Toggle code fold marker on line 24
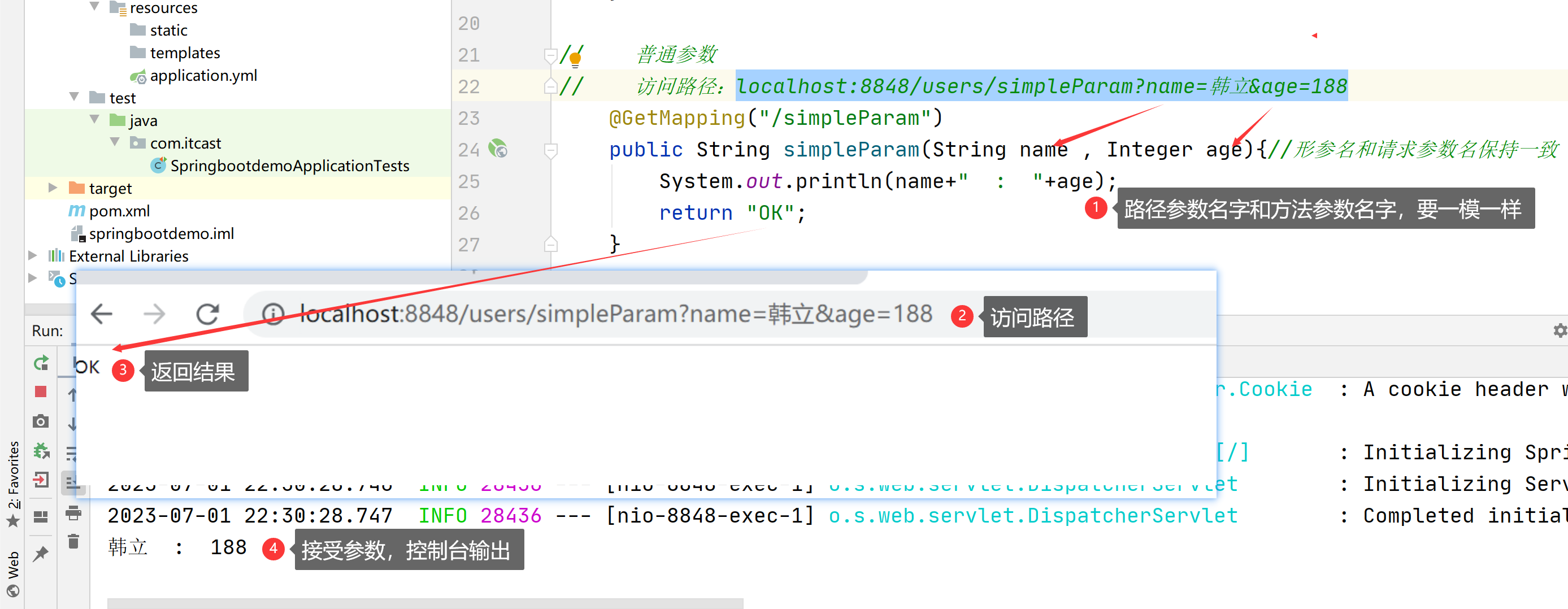The image size is (1568, 609). [x=551, y=150]
